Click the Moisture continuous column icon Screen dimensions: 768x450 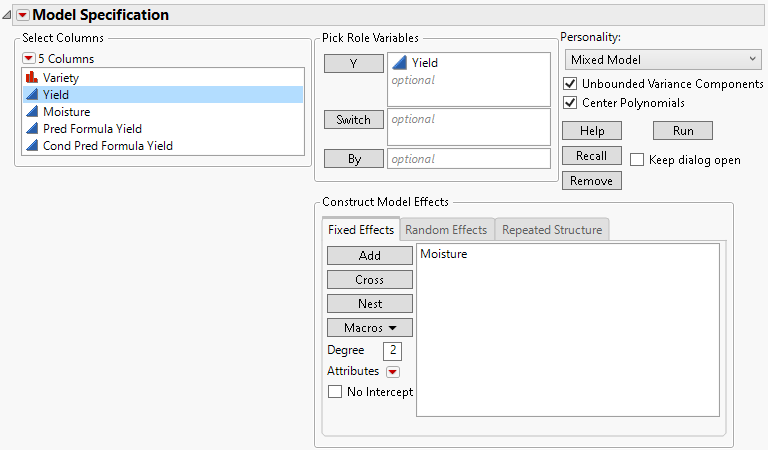[x=32, y=112]
